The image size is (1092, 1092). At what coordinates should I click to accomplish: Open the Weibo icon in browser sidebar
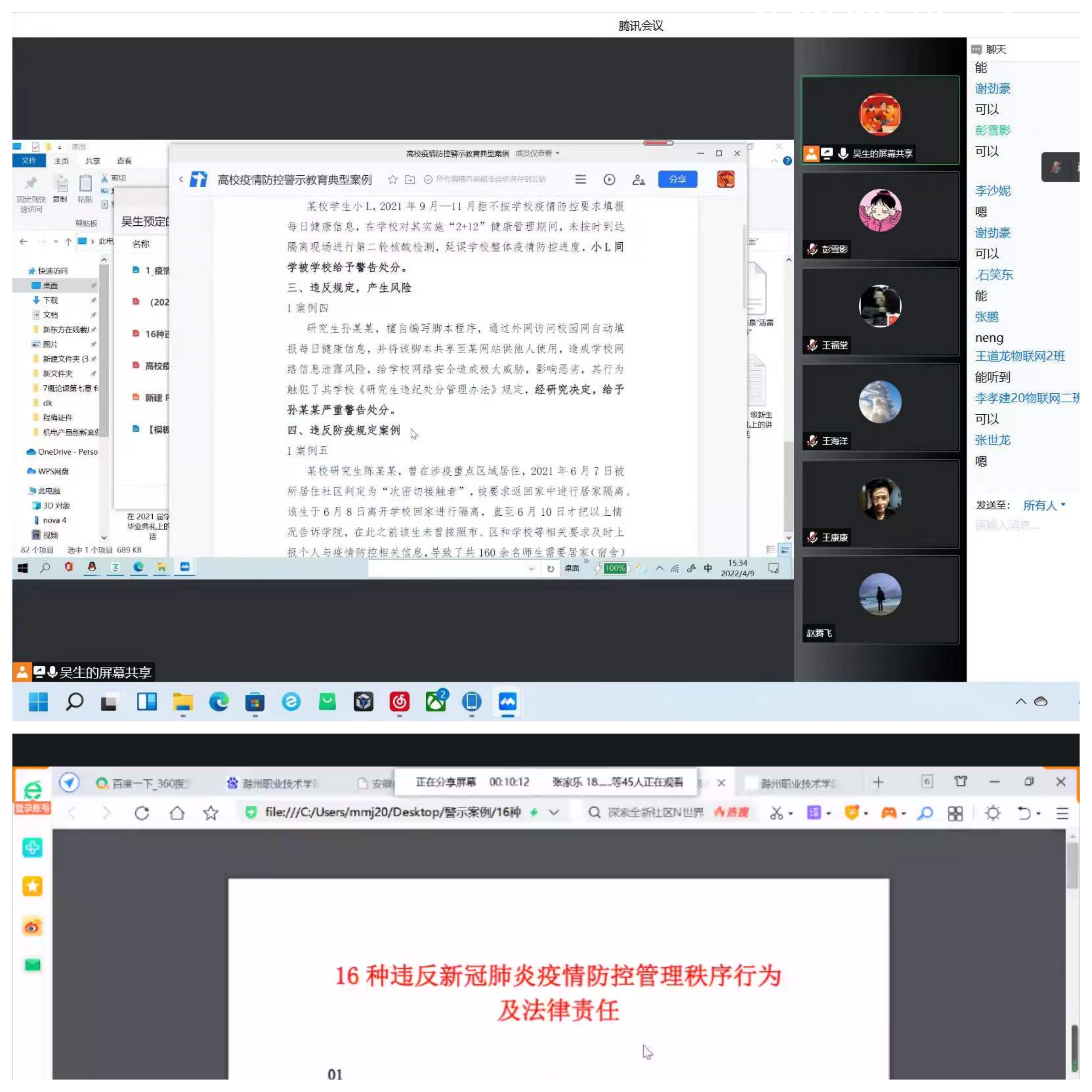(32, 927)
